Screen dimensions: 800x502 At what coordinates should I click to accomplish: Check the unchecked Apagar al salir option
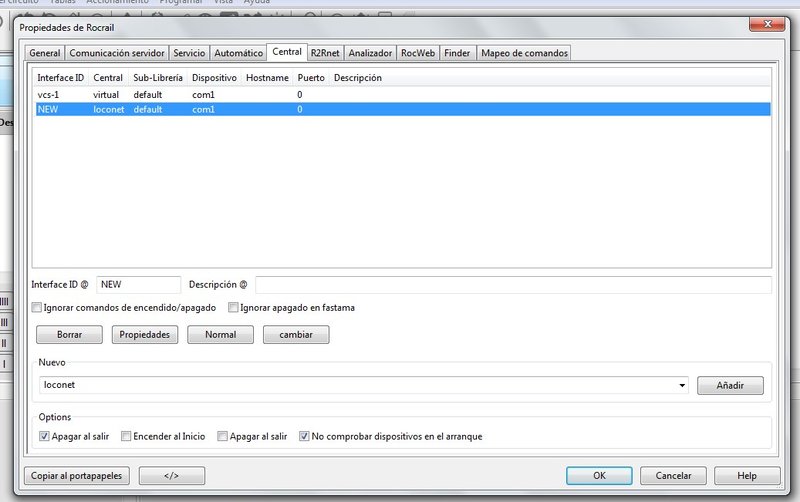click(x=222, y=436)
